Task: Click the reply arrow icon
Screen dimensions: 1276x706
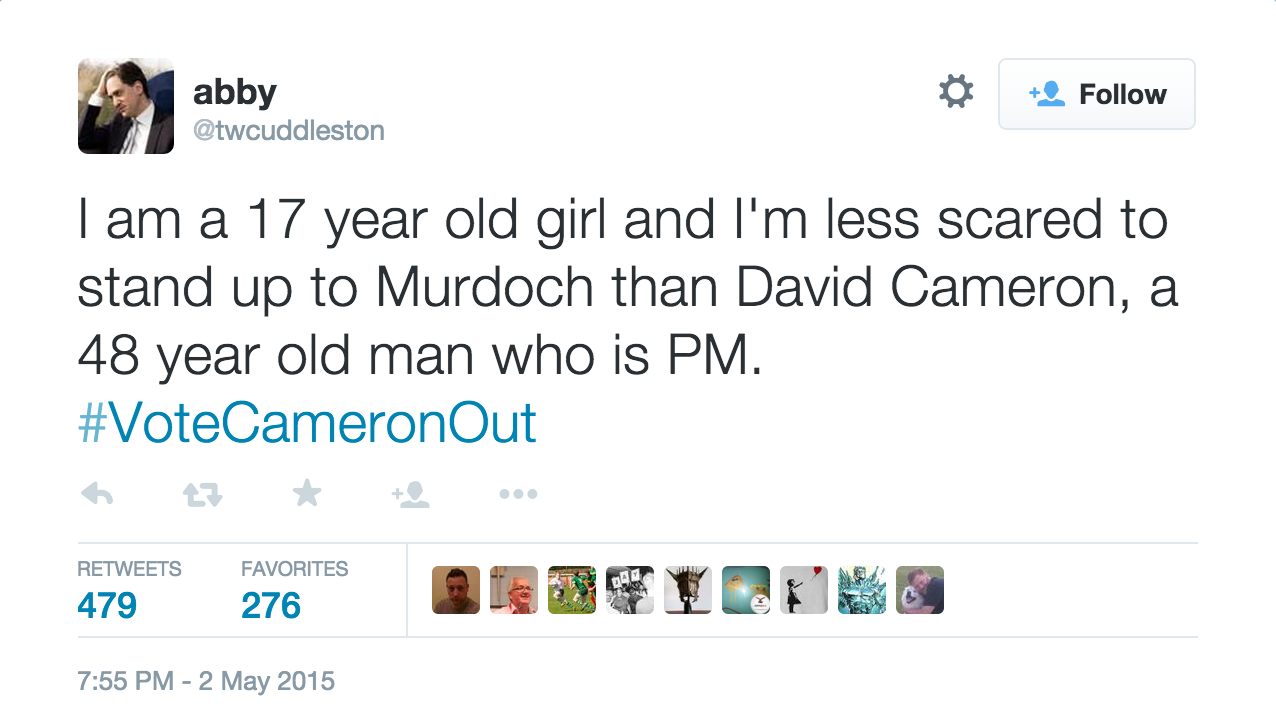Action: coord(97,493)
